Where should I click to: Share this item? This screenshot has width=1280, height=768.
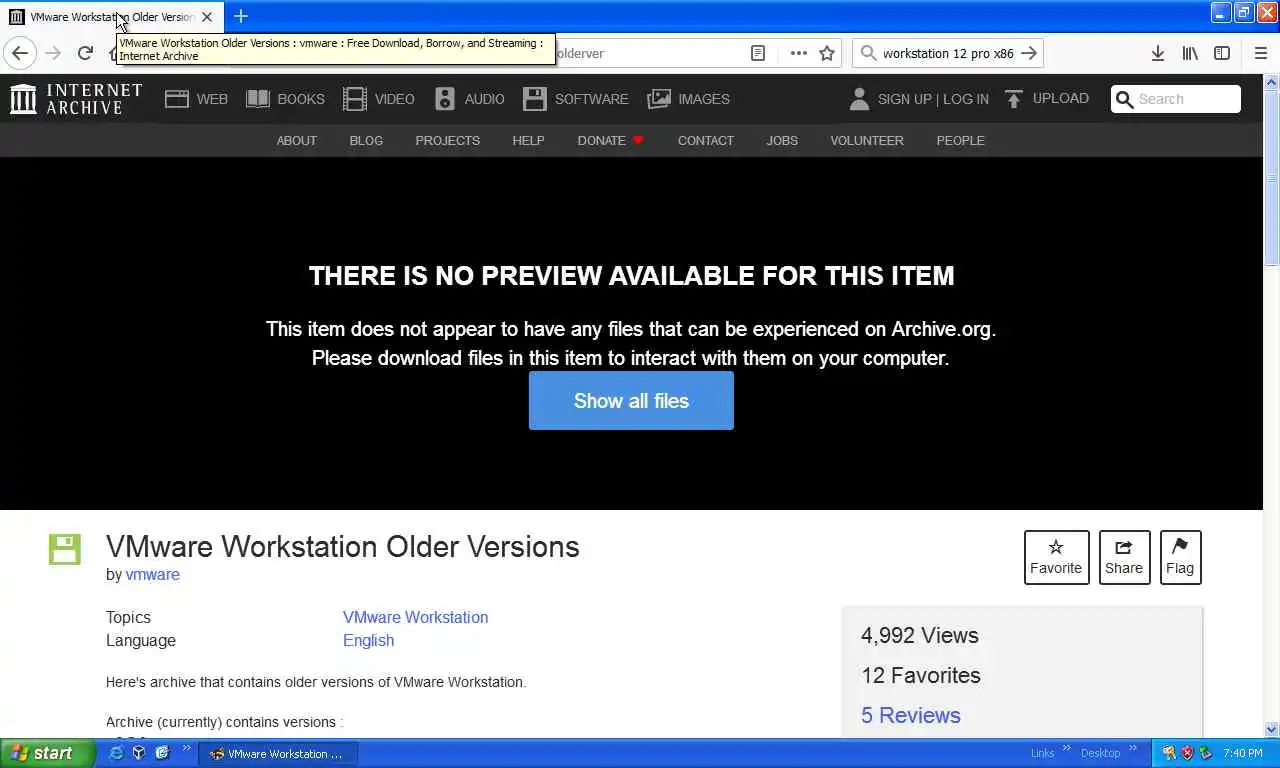pos(1124,557)
